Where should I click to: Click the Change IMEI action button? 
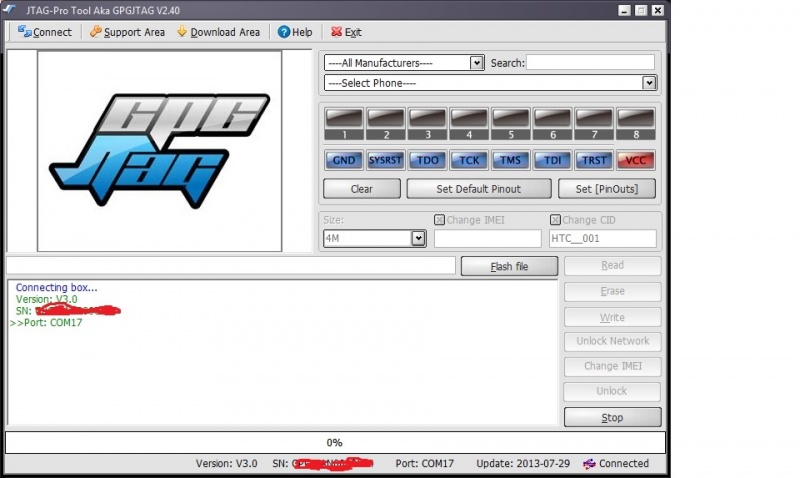click(x=612, y=366)
